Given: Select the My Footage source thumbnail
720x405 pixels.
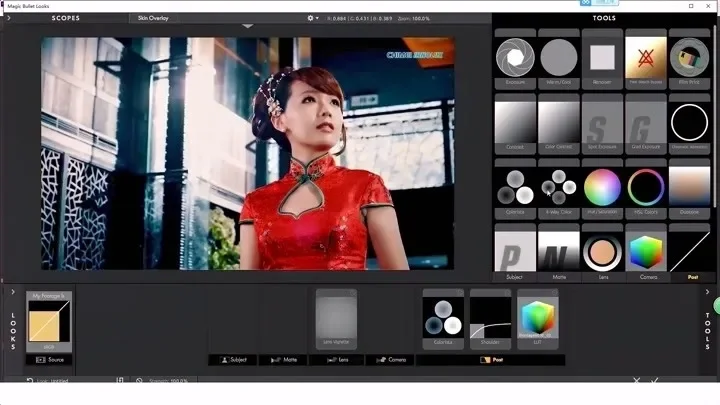Looking at the screenshot, I should coord(49,321).
